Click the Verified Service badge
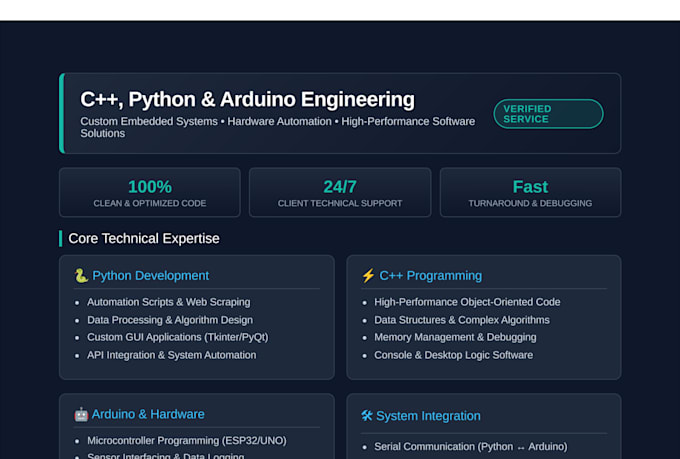This screenshot has height=459, width=680. coord(548,114)
